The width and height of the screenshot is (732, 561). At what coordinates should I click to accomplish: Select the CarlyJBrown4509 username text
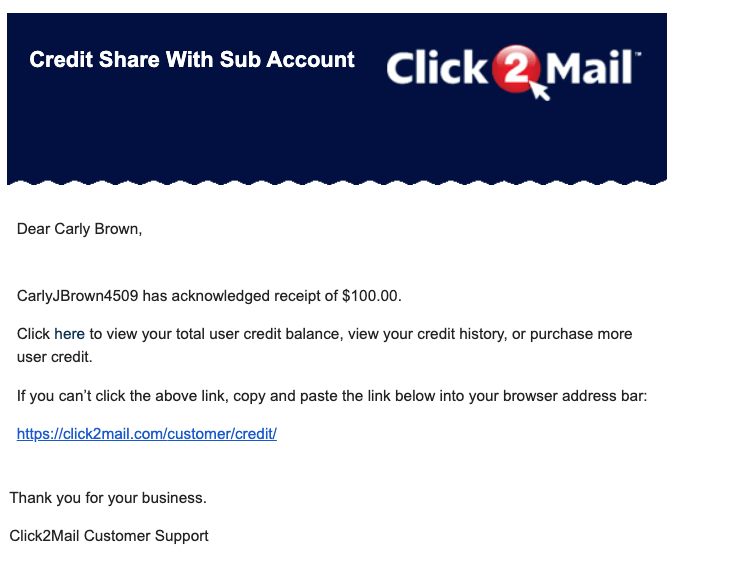click(x=77, y=296)
